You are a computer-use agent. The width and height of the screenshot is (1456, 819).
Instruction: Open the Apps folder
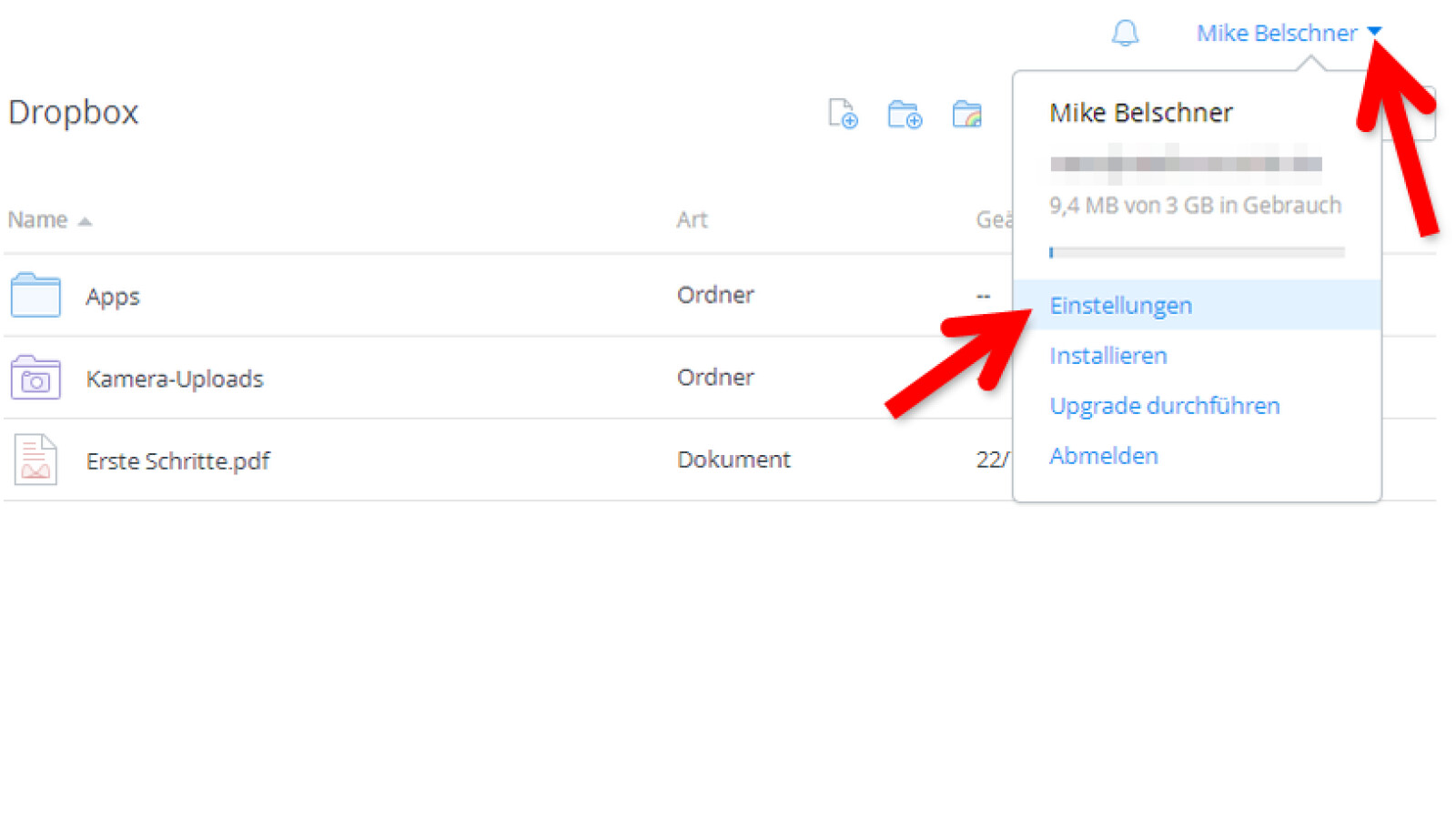(113, 297)
